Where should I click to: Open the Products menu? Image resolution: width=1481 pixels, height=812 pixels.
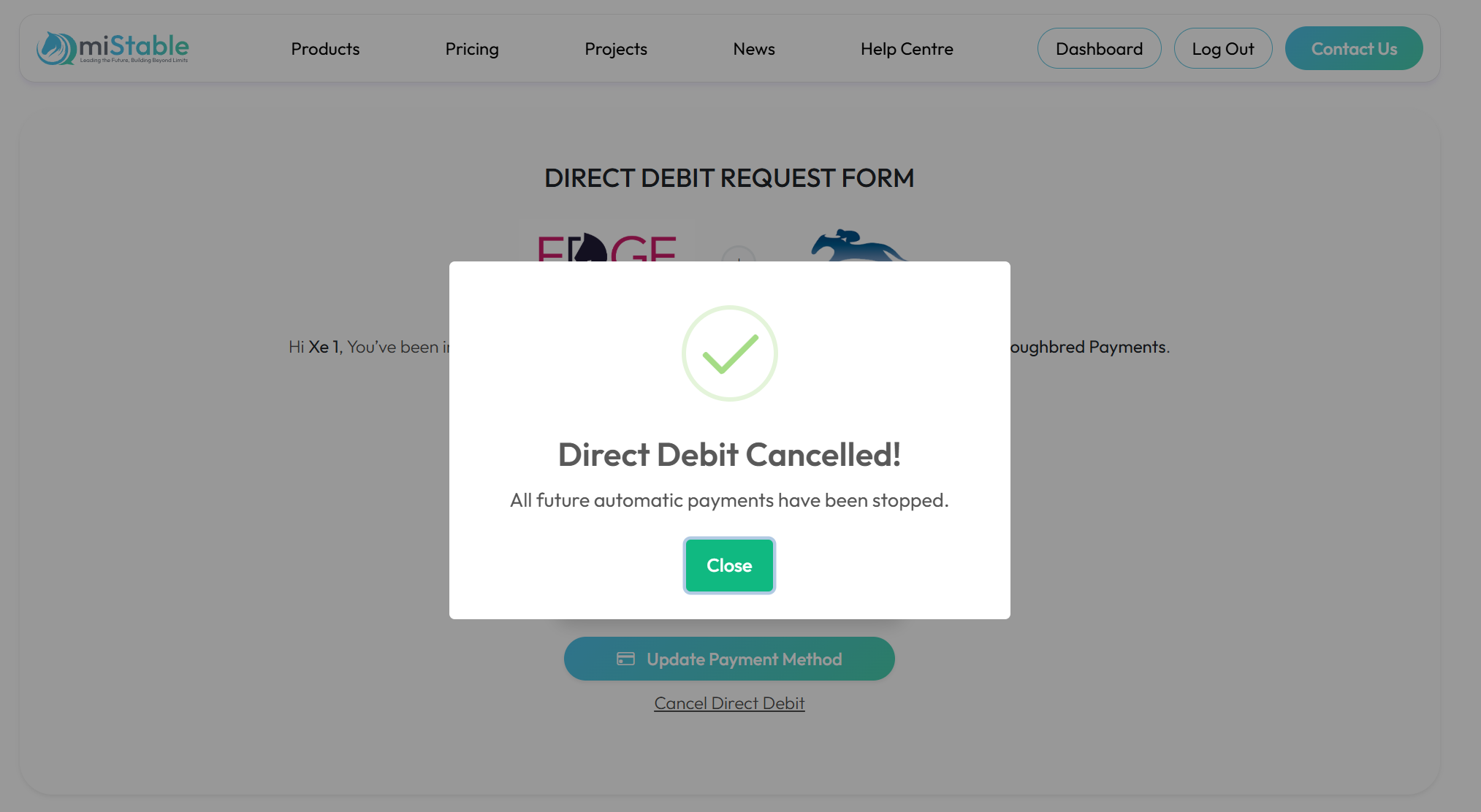pos(325,49)
